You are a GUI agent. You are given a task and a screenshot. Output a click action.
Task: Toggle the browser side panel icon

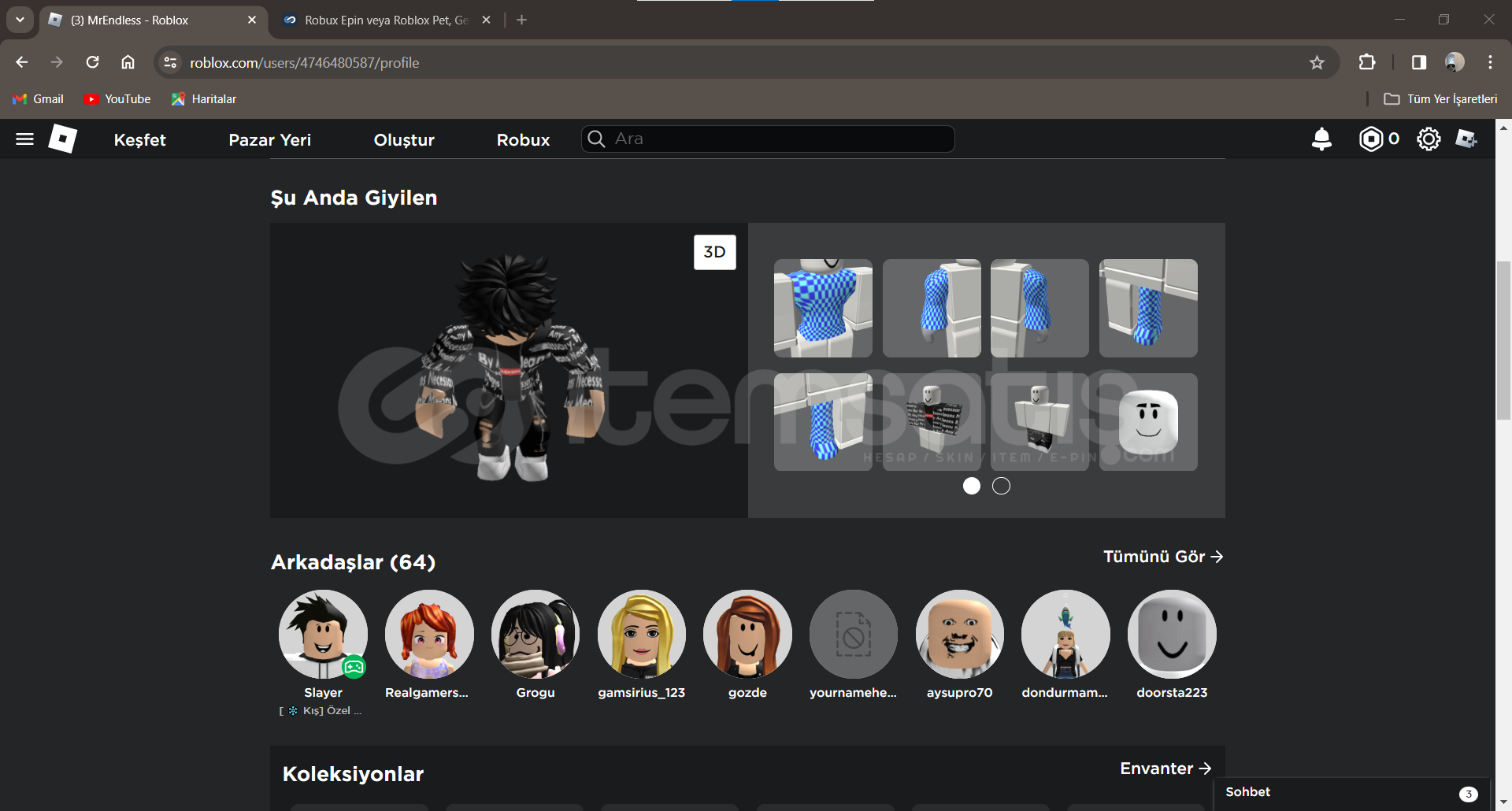click(1419, 62)
